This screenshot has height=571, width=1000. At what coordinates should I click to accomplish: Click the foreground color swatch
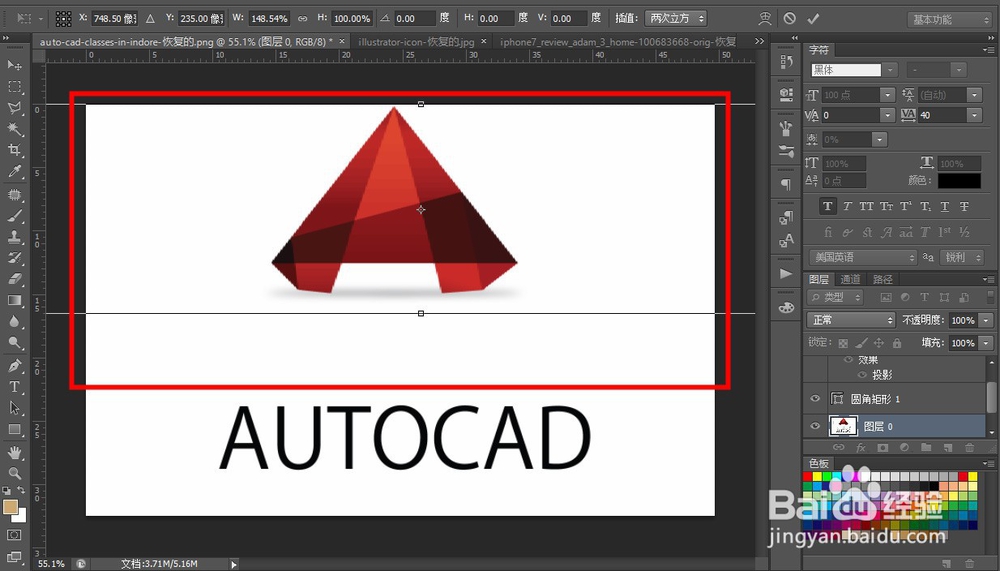[x=10, y=507]
